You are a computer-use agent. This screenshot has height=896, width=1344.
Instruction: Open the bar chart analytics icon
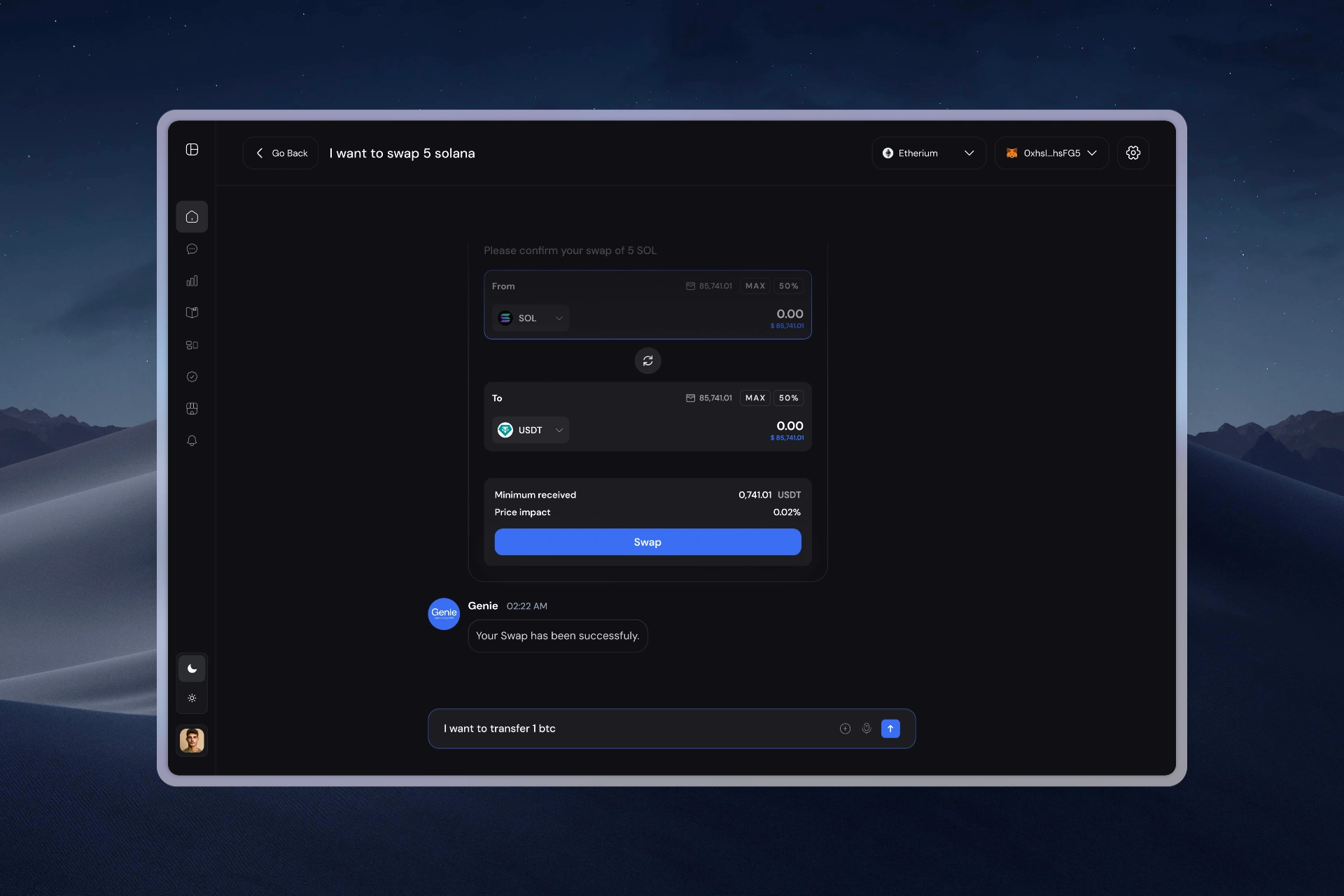(192, 281)
